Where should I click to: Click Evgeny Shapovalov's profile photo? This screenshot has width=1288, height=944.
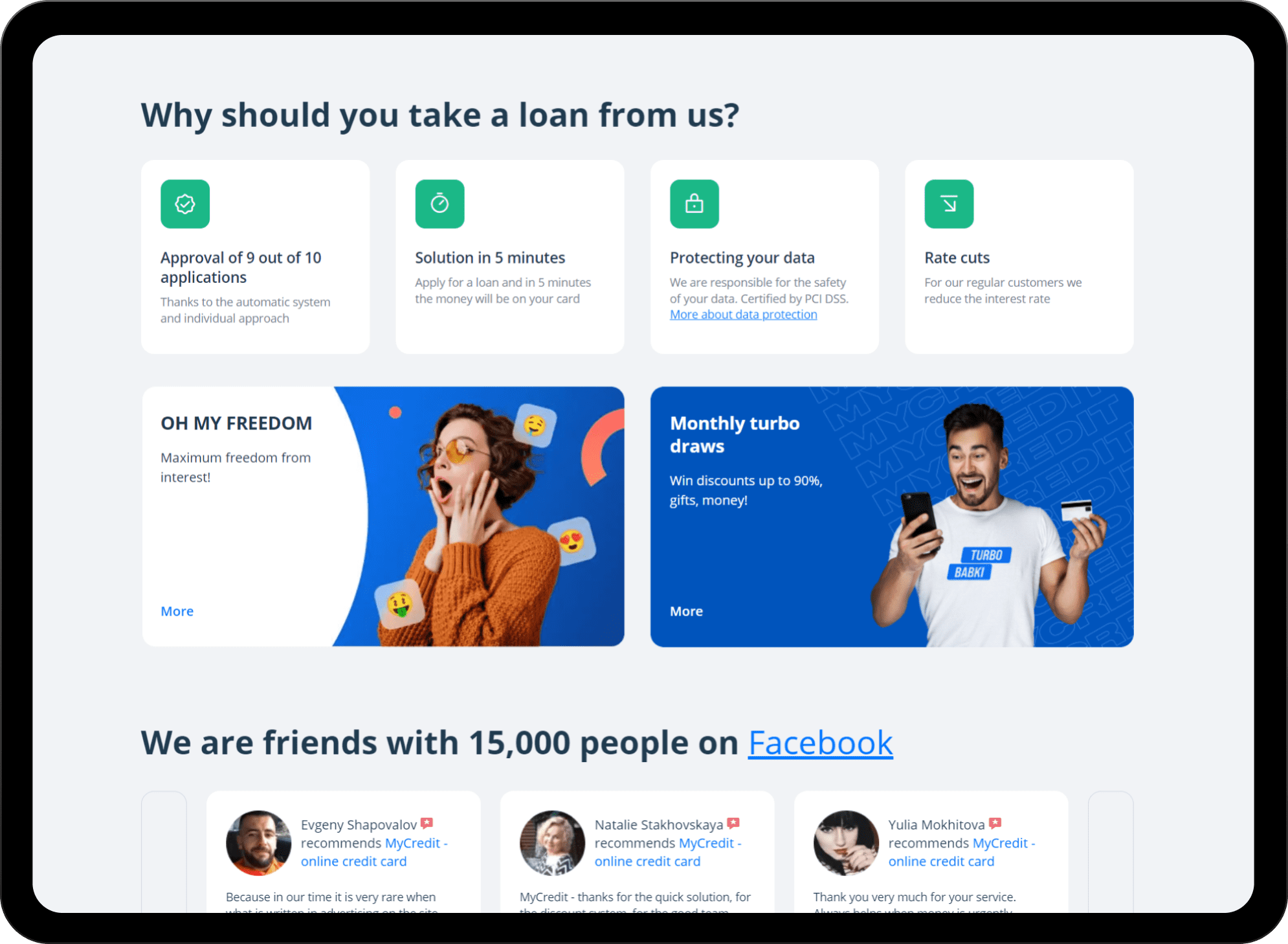pyautogui.click(x=258, y=843)
